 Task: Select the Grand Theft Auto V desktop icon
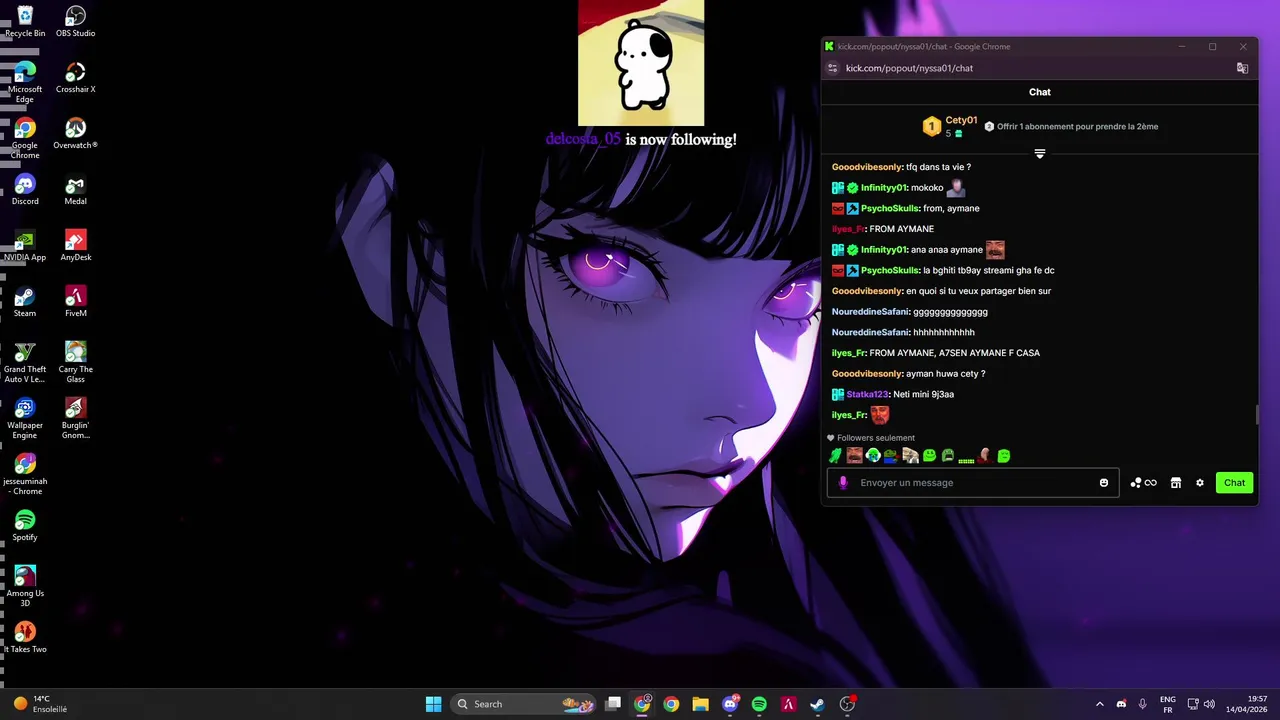(25, 362)
